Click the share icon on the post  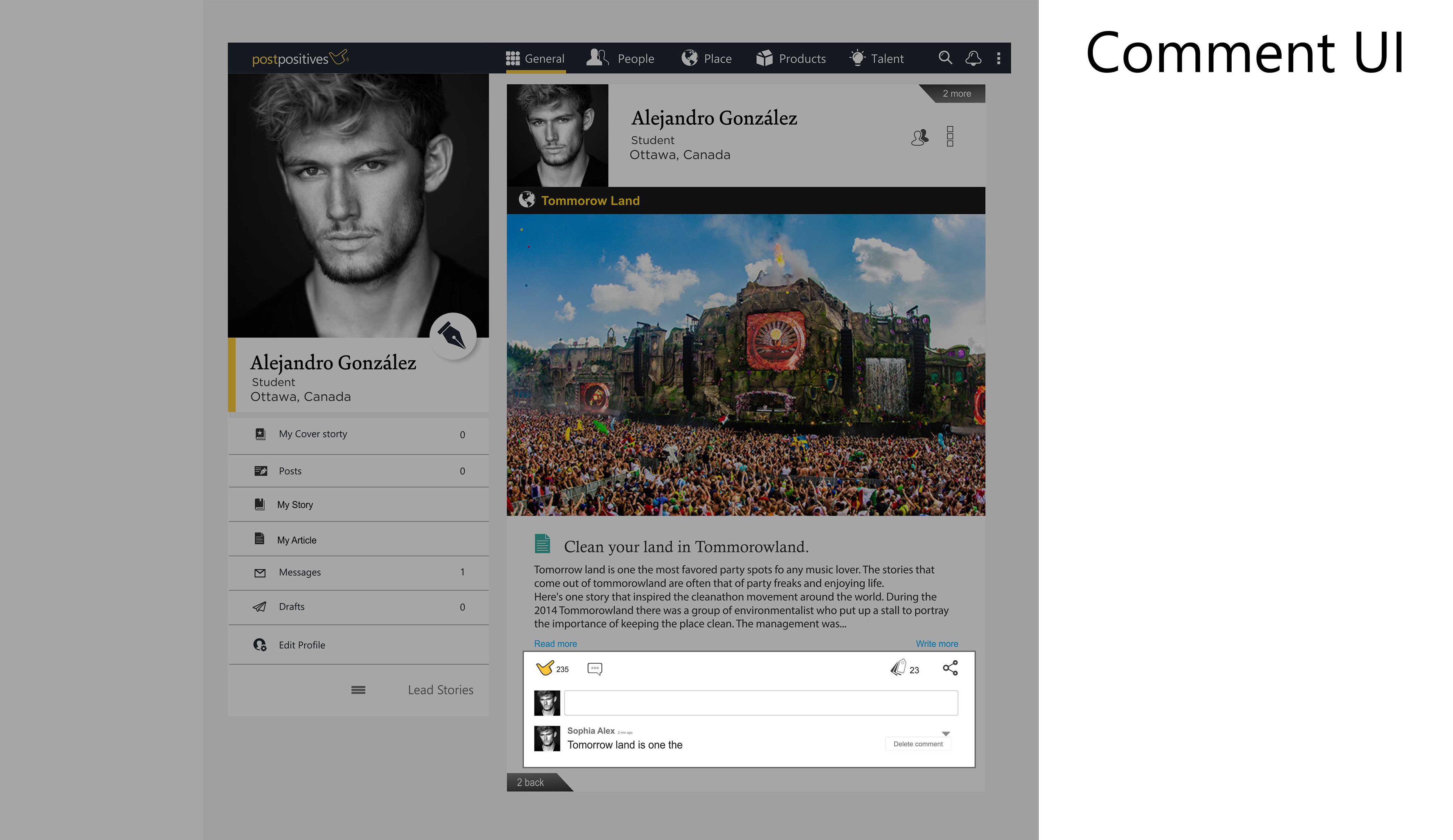[x=950, y=668]
